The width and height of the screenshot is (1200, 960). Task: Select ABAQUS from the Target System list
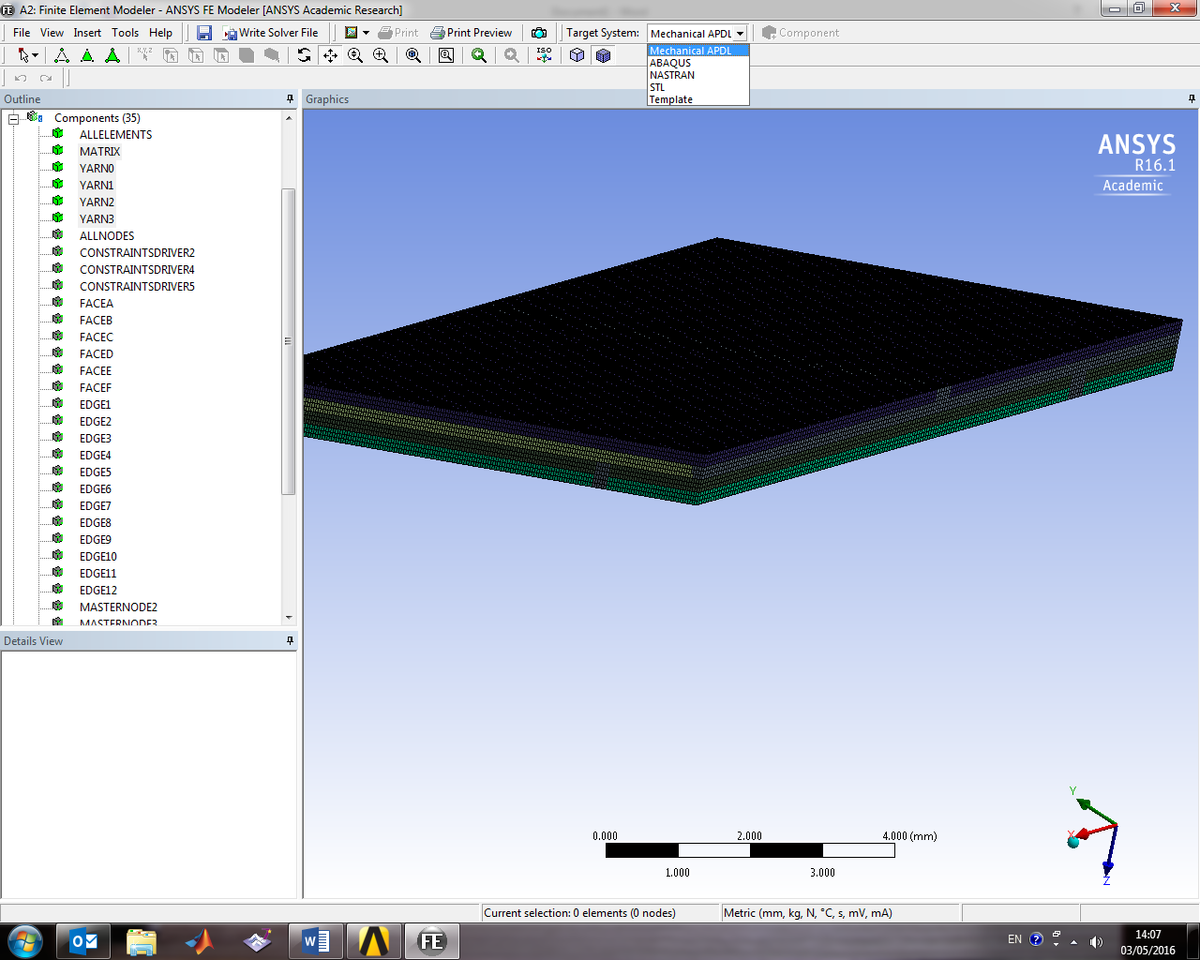pos(671,62)
